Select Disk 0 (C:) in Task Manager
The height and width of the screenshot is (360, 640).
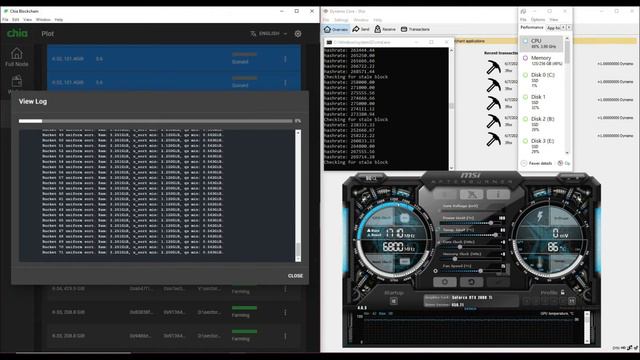click(x=541, y=80)
